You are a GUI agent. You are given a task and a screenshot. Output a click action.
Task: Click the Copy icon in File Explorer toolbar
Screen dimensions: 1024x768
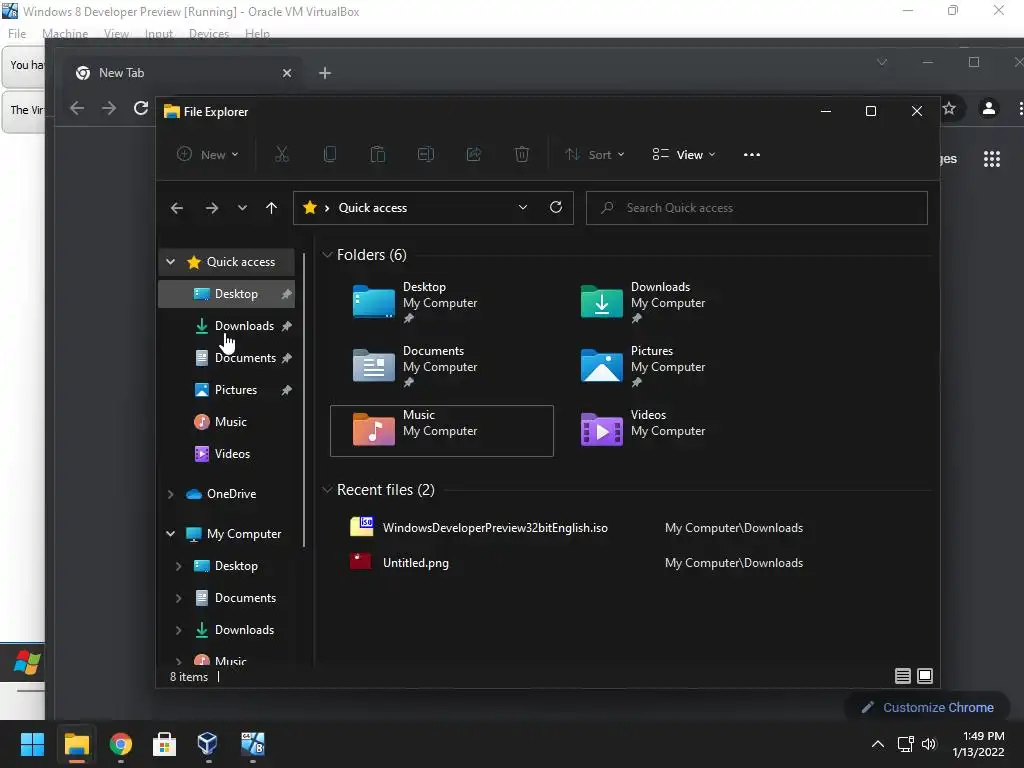330,155
